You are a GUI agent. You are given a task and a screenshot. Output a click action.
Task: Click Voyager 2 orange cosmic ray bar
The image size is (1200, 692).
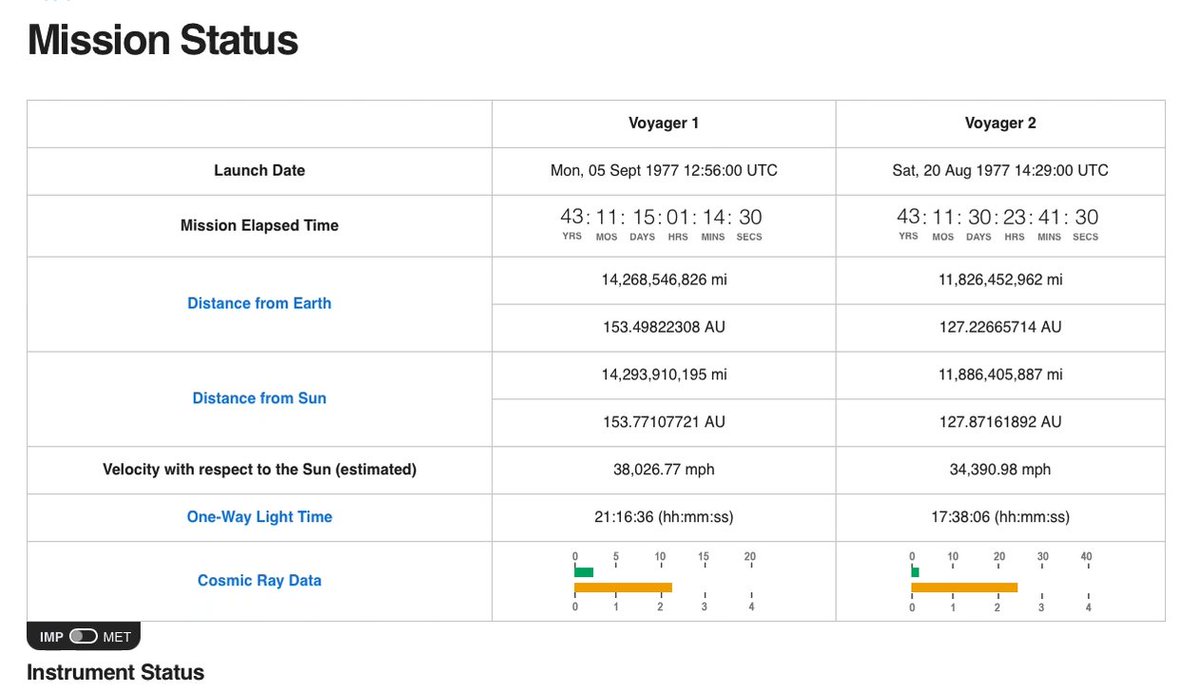pos(964,588)
